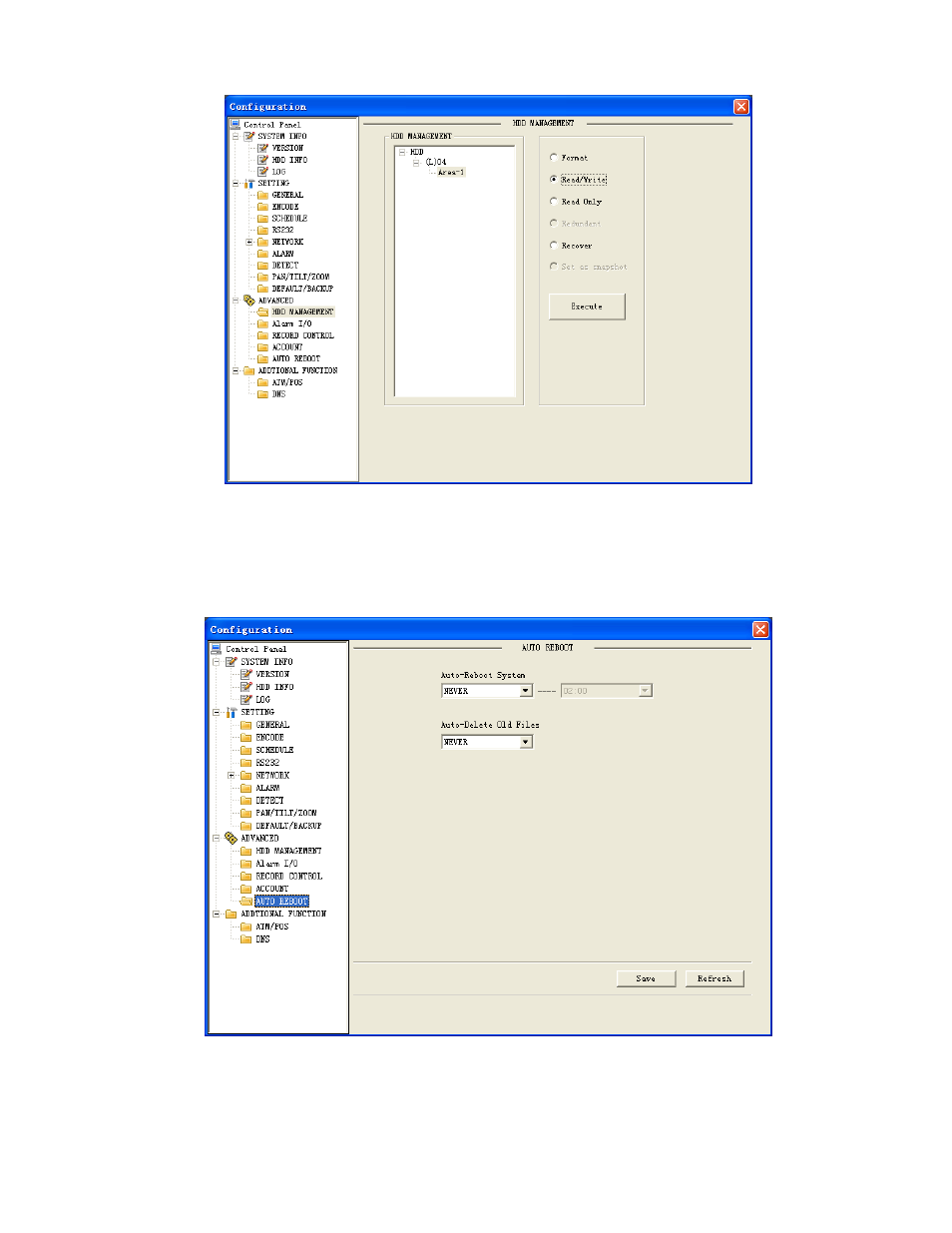Click HDD INFO page icon in HDD Management window
Screen dimensions: 952x1233
[x=263, y=160]
